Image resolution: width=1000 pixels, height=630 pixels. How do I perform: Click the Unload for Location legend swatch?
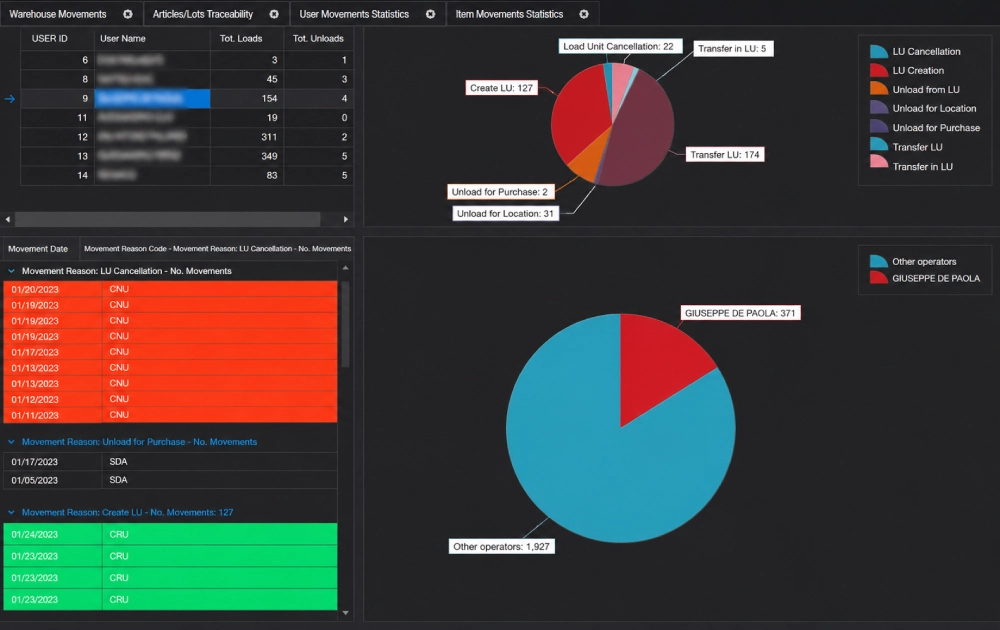(879, 108)
